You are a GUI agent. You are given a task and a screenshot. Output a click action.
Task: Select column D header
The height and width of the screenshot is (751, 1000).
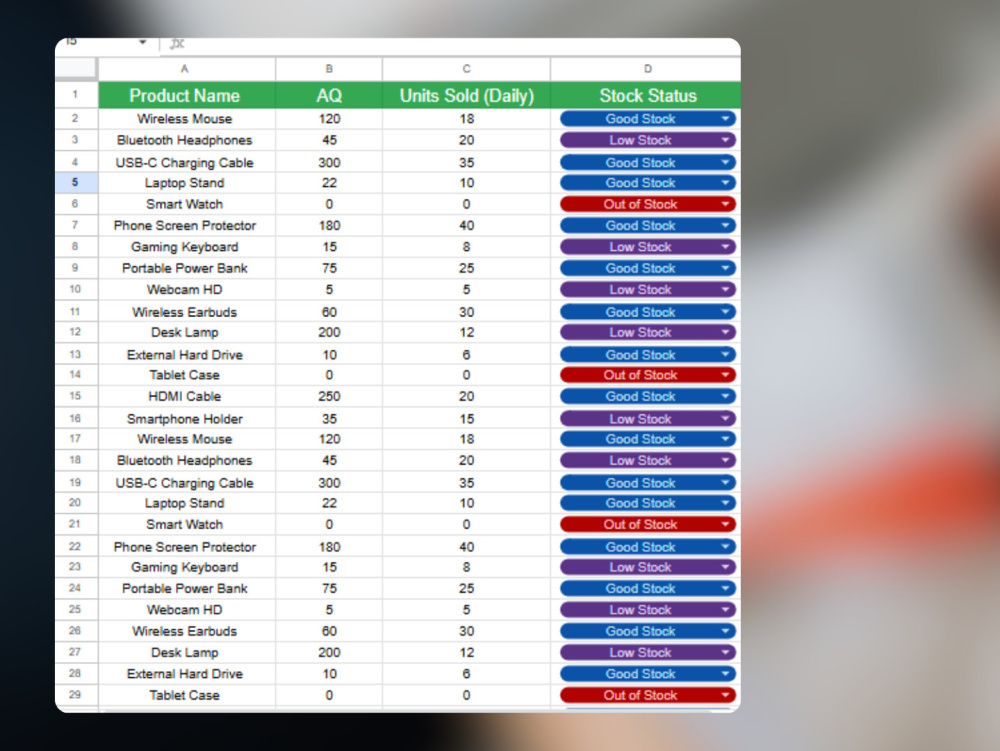pyautogui.click(x=645, y=69)
